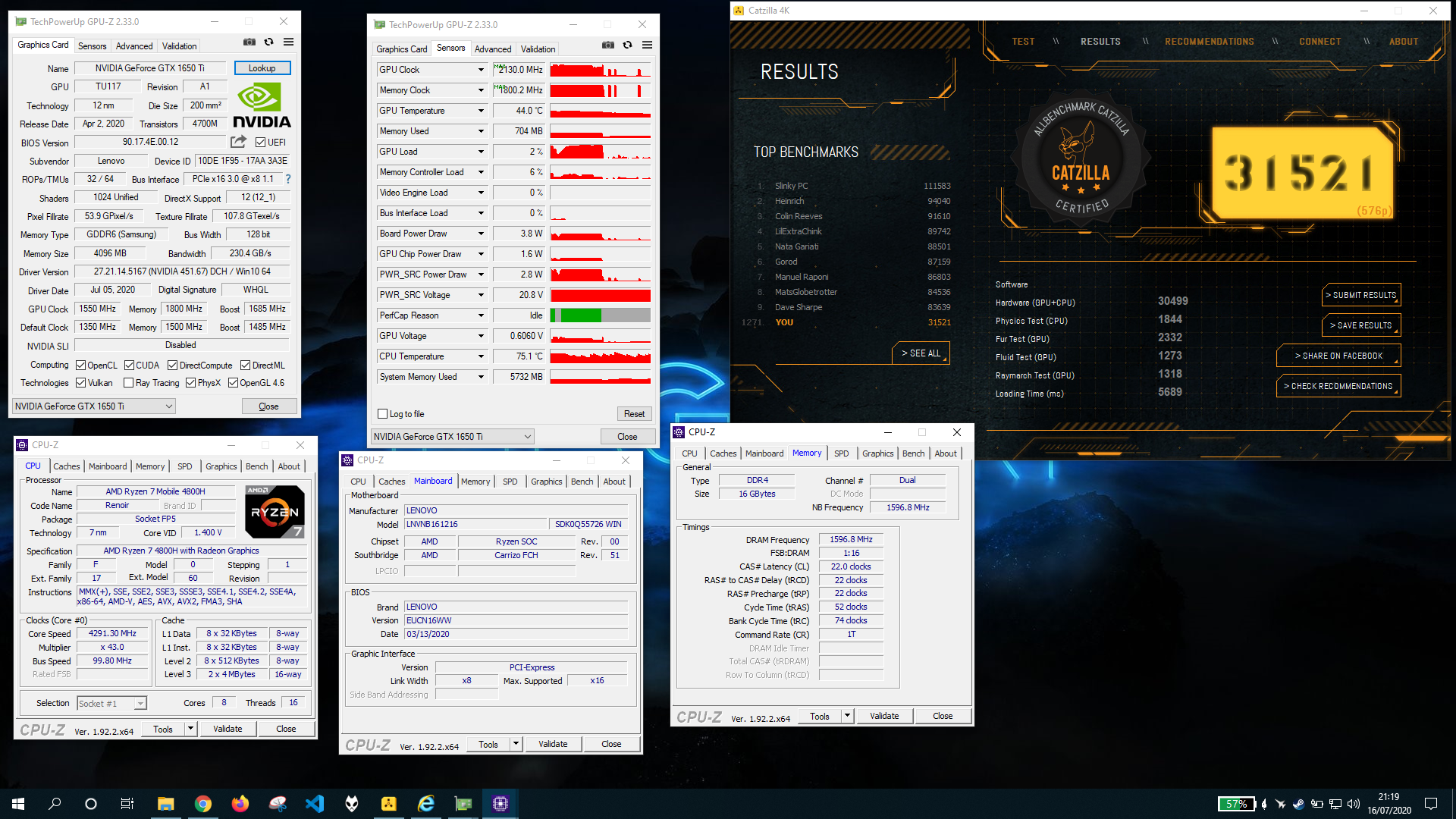The height and width of the screenshot is (819, 1456).
Task: Click the battery 57% tray indicator
Action: 1236,804
